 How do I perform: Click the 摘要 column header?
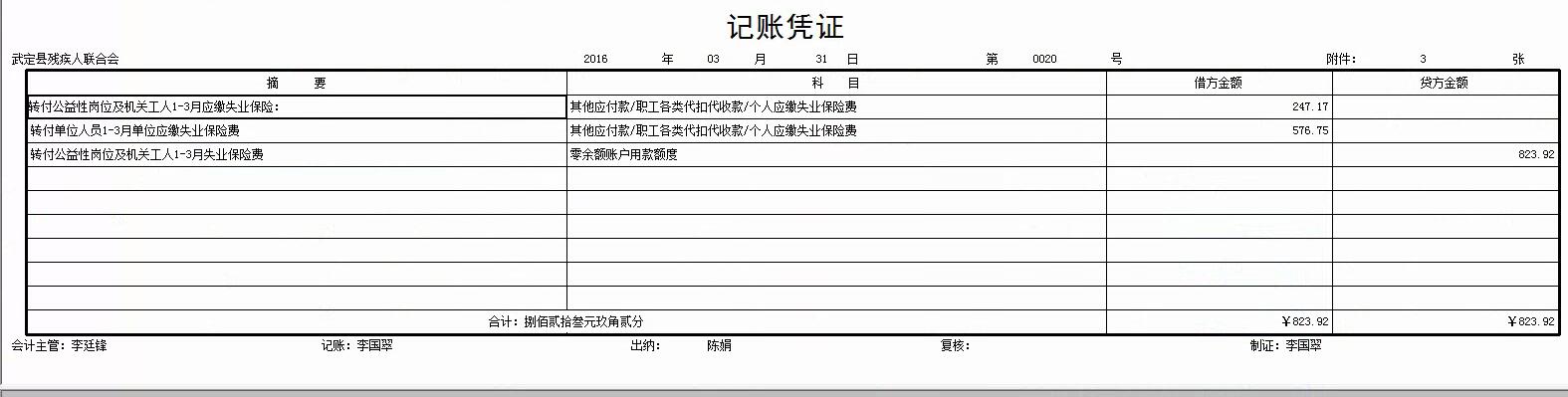pos(297,83)
